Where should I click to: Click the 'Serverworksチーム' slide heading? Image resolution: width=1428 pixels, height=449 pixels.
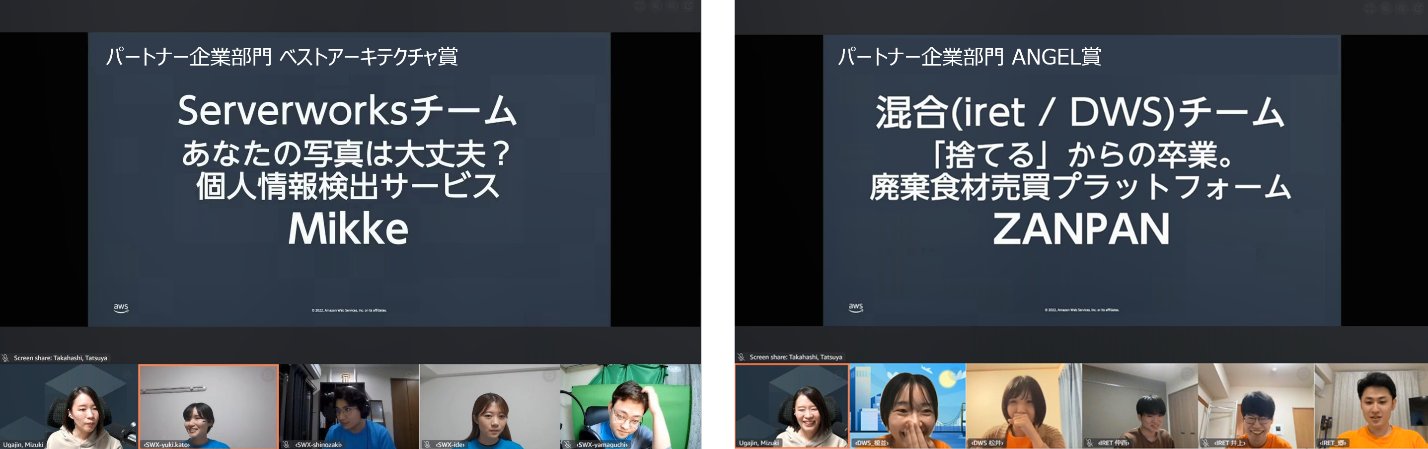(x=347, y=111)
